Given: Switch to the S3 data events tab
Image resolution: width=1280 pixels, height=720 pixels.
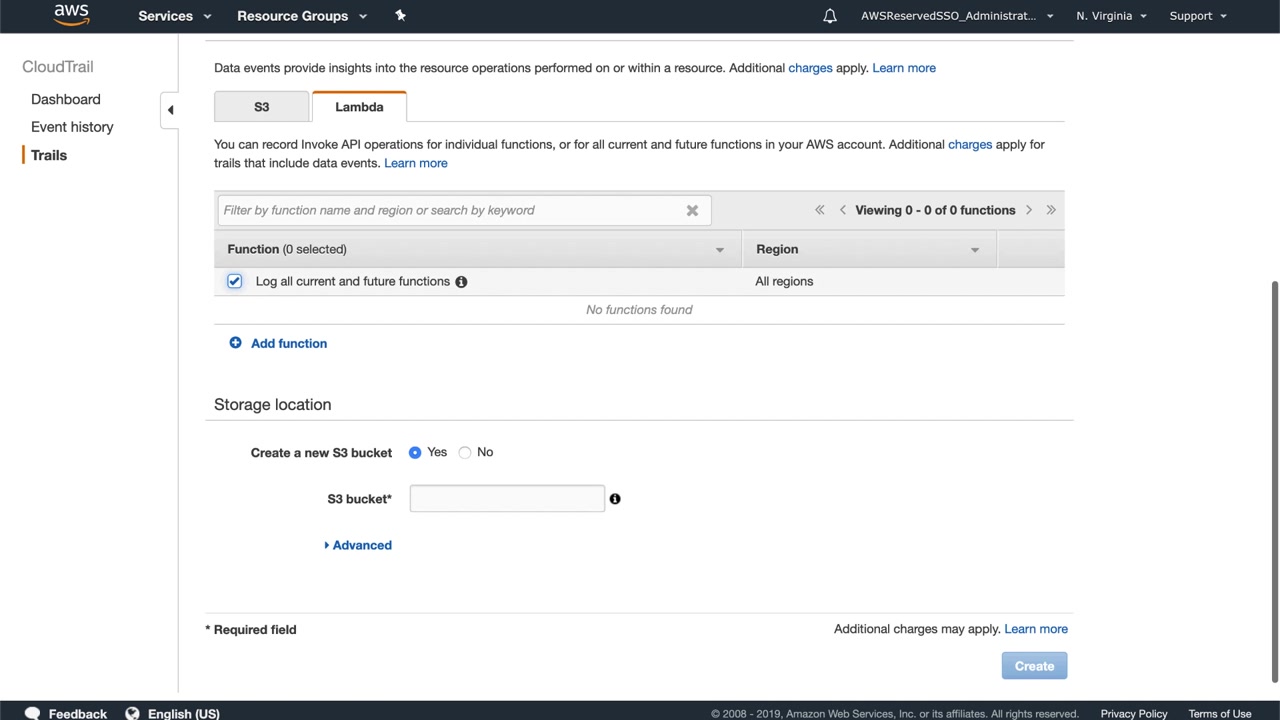Looking at the screenshot, I should [x=261, y=107].
